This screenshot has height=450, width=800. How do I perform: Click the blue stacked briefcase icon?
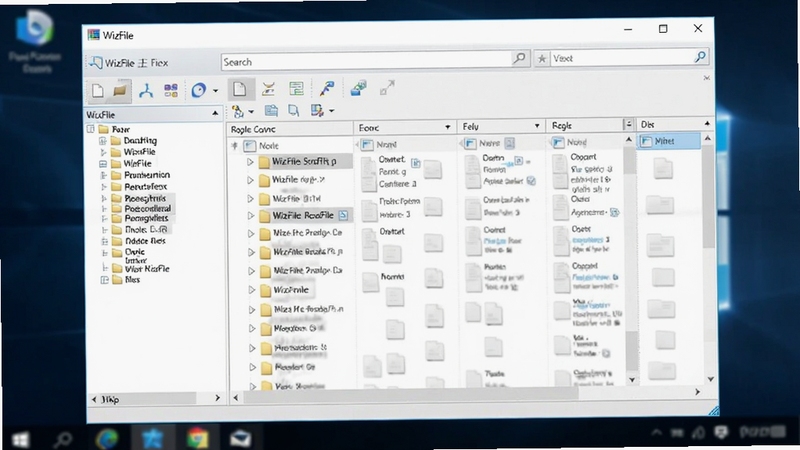pyautogui.click(x=358, y=88)
